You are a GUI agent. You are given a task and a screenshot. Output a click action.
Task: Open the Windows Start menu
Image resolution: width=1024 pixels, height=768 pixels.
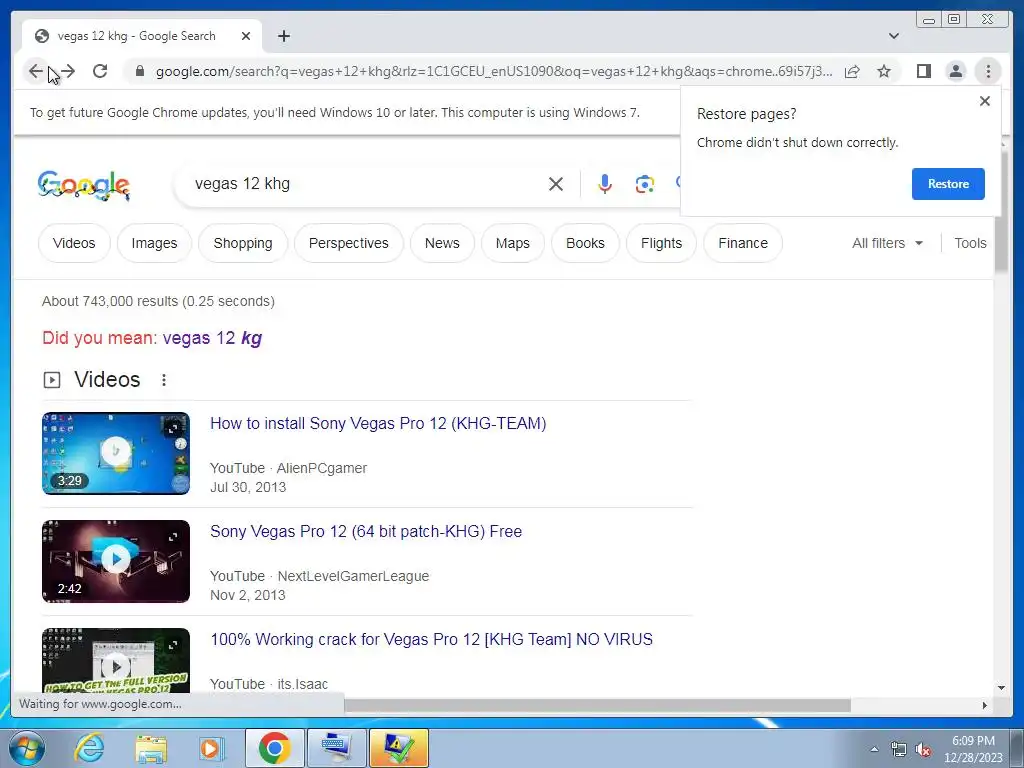pos(27,748)
